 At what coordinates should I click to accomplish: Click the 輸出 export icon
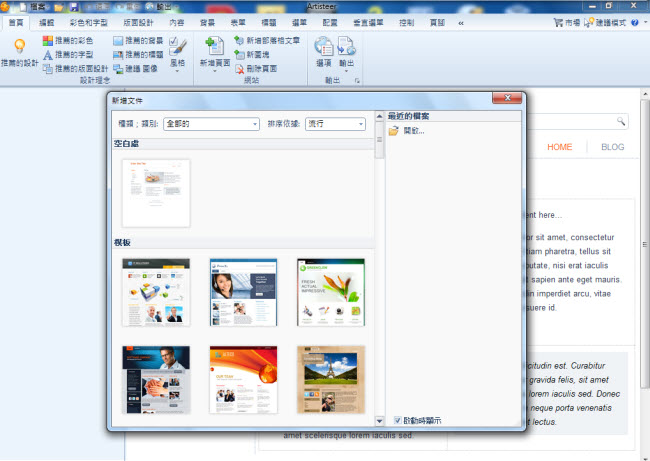tap(346, 46)
